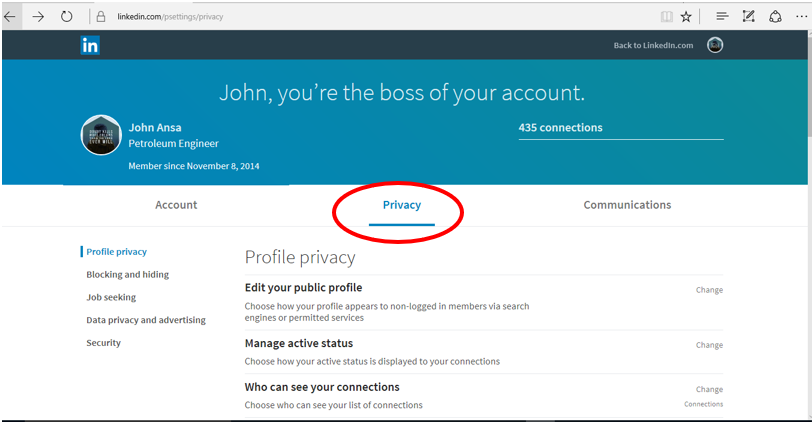Switch to the Communications tab
Viewport: 812px width, 423px height.
coord(627,205)
